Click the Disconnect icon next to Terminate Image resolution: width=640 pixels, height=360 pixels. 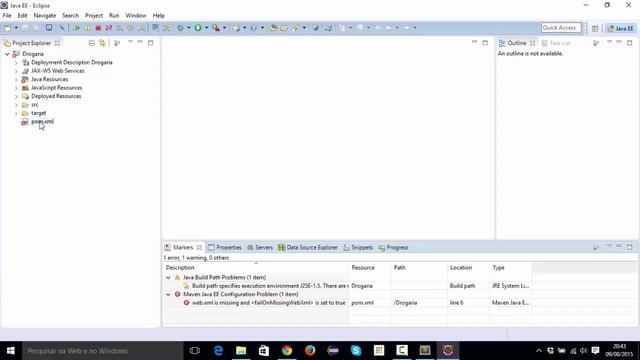(x=109, y=28)
